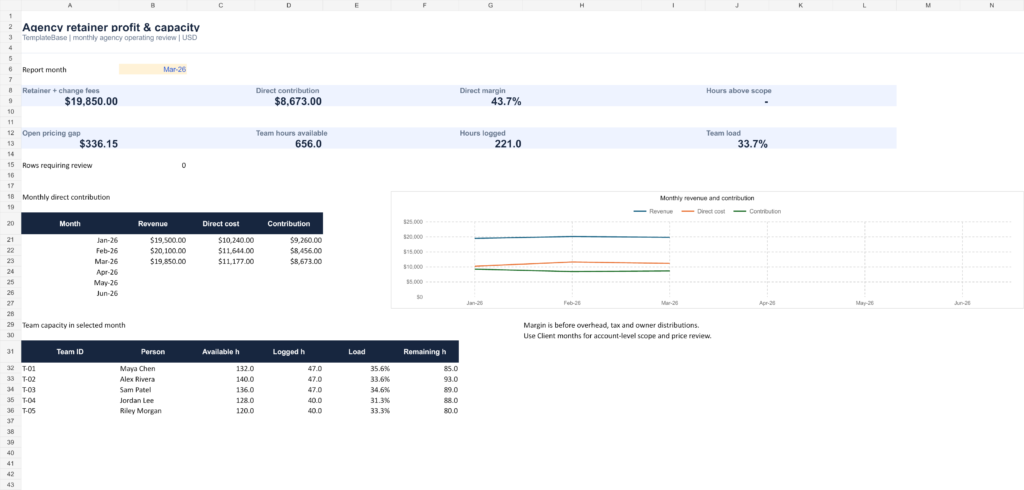Viewport: 1024px width, 490px height.
Task: Select the Monthly direct contribution heading
Action: tap(66, 197)
